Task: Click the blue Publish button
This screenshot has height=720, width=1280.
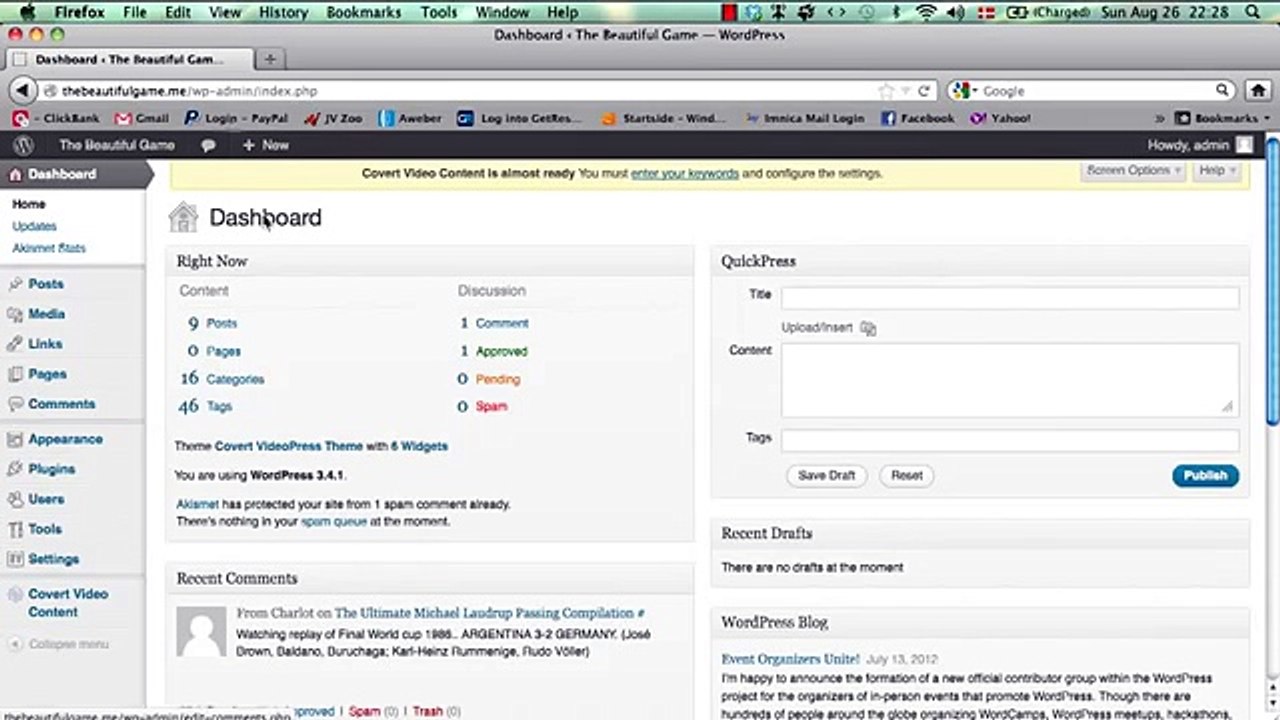Action: [x=1205, y=476]
